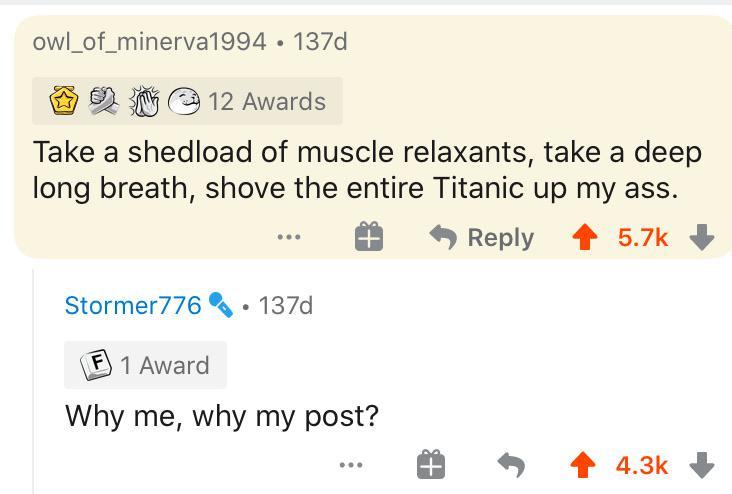This screenshot has height=494, width=732.
Task: Open owl_of_minerva1994's profile
Action: 149,41
